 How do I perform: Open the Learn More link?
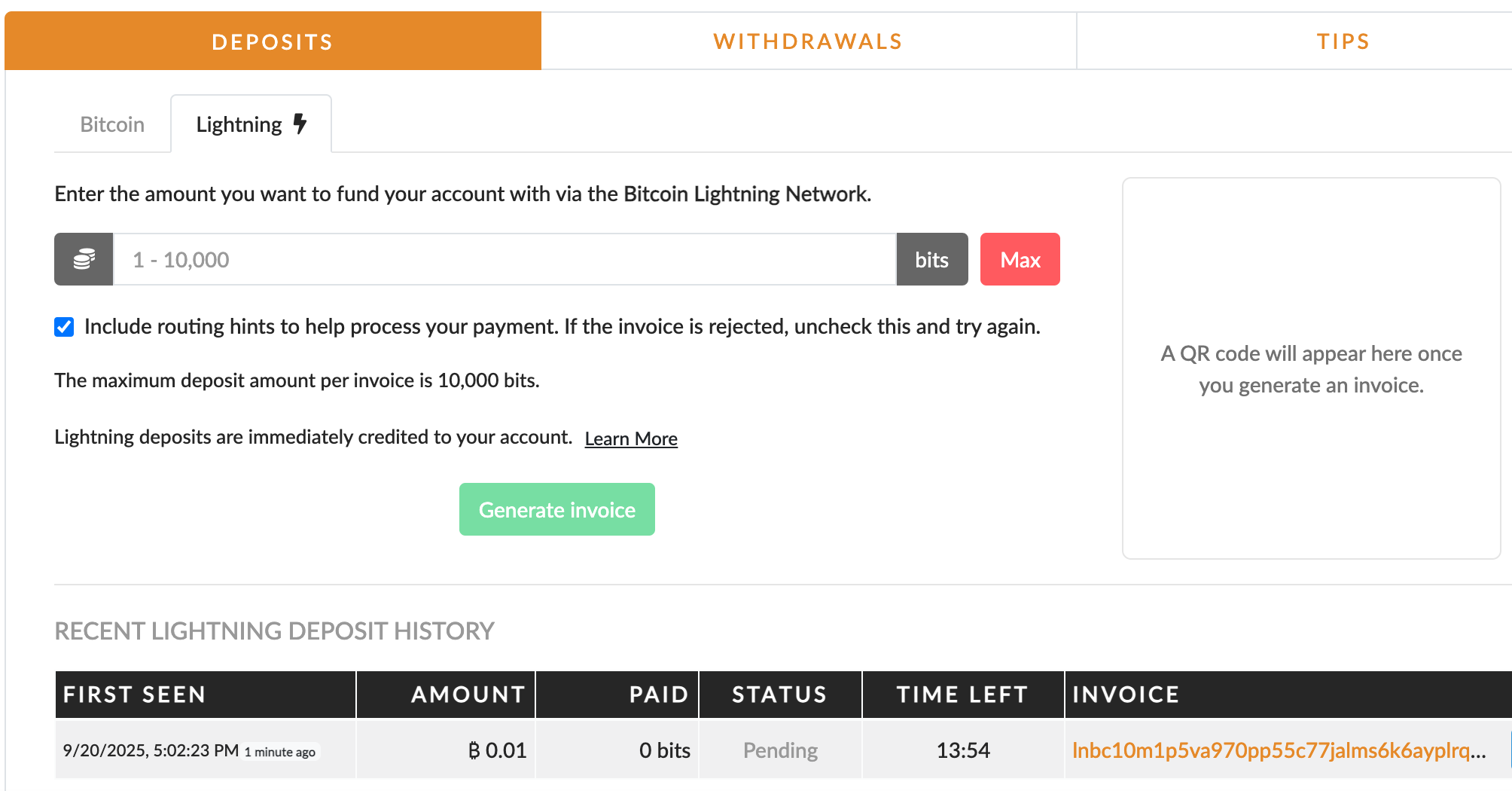[x=631, y=438]
